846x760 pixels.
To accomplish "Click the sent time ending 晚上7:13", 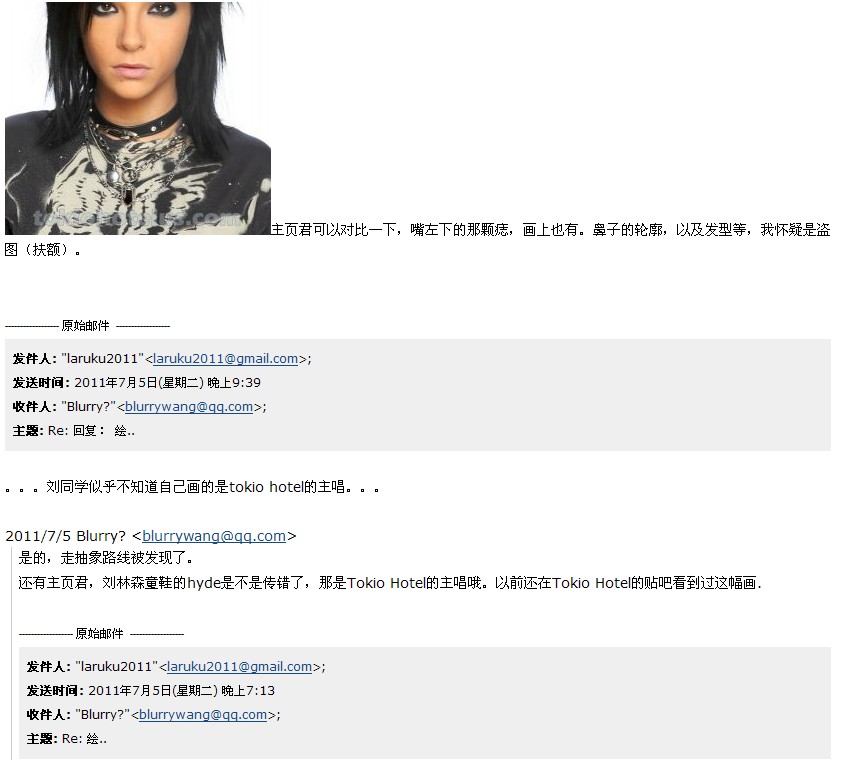I will (181, 691).
